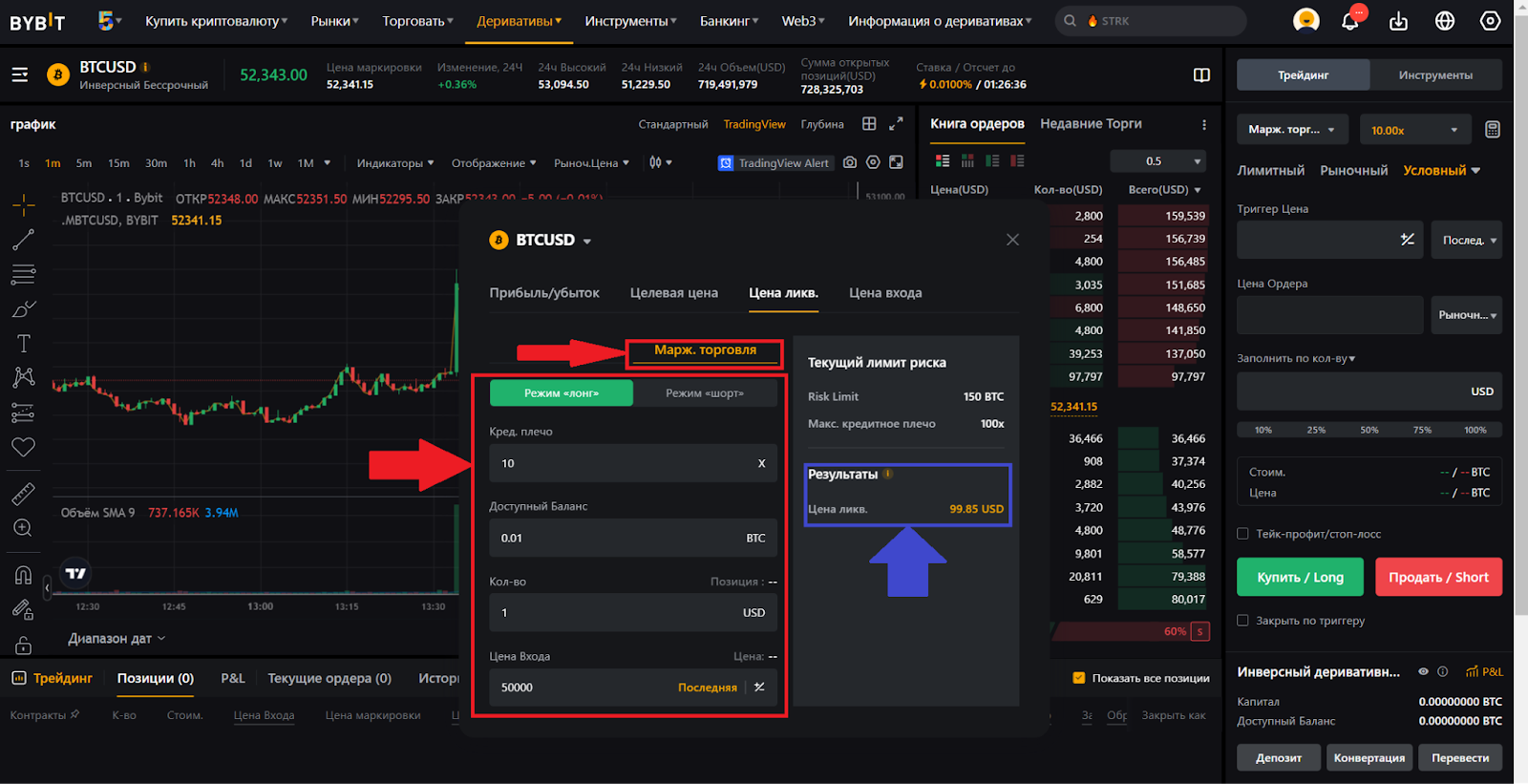Uncheck Показать все позиции checkbox
Image resolution: width=1528 pixels, height=784 pixels.
click(1079, 678)
